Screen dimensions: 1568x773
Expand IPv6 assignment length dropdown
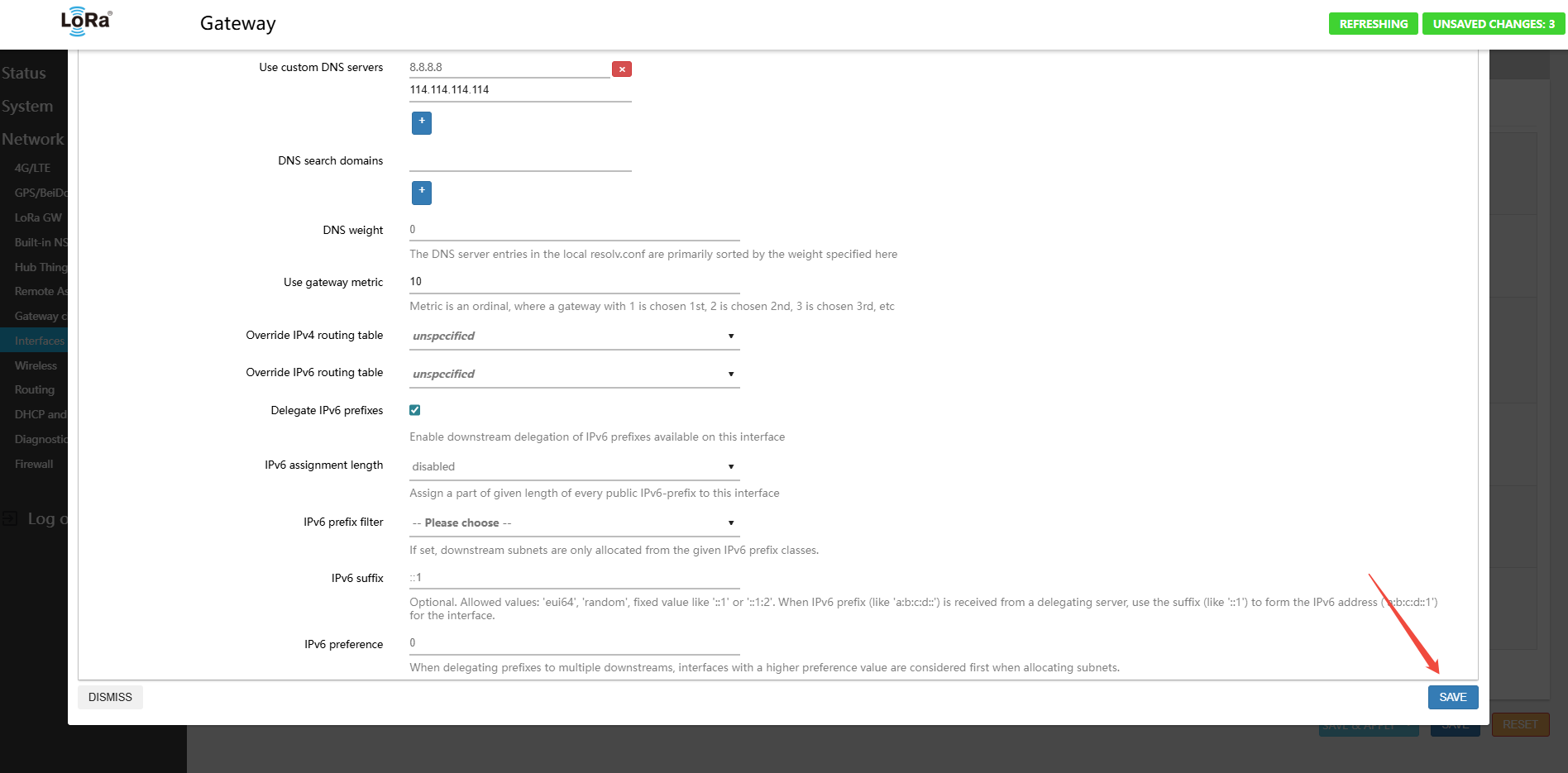pos(574,466)
